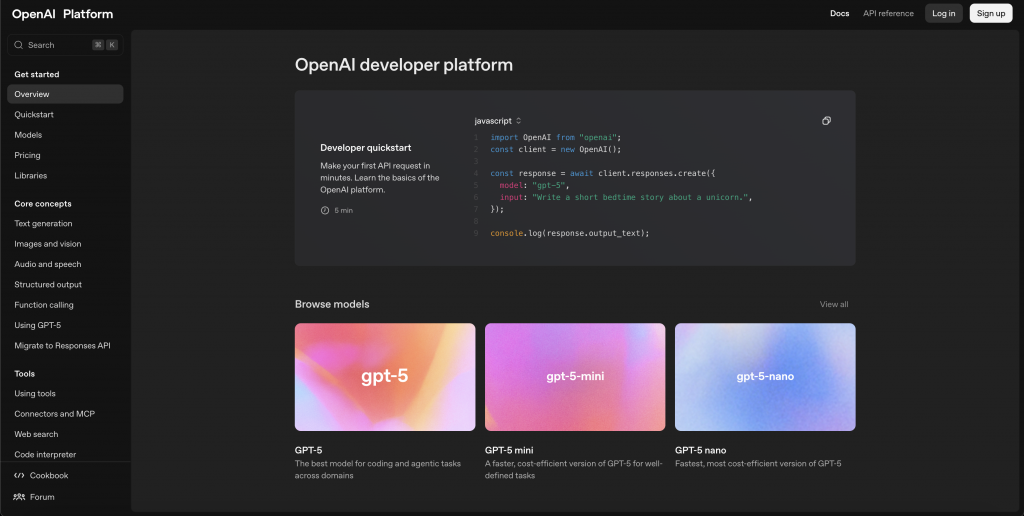Image resolution: width=1024 pixels, height=516 pixels.
Task: Click the Log in button
Action: pos(944,13)
